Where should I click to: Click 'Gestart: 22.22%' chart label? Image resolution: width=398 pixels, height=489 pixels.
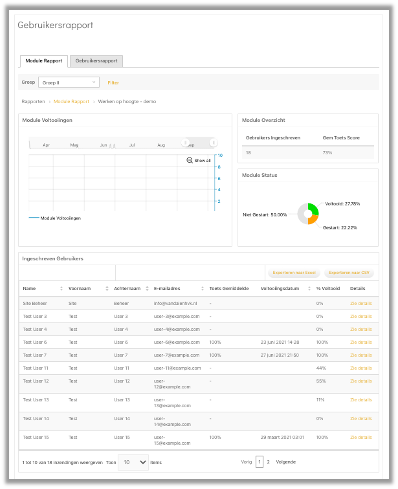340,228
